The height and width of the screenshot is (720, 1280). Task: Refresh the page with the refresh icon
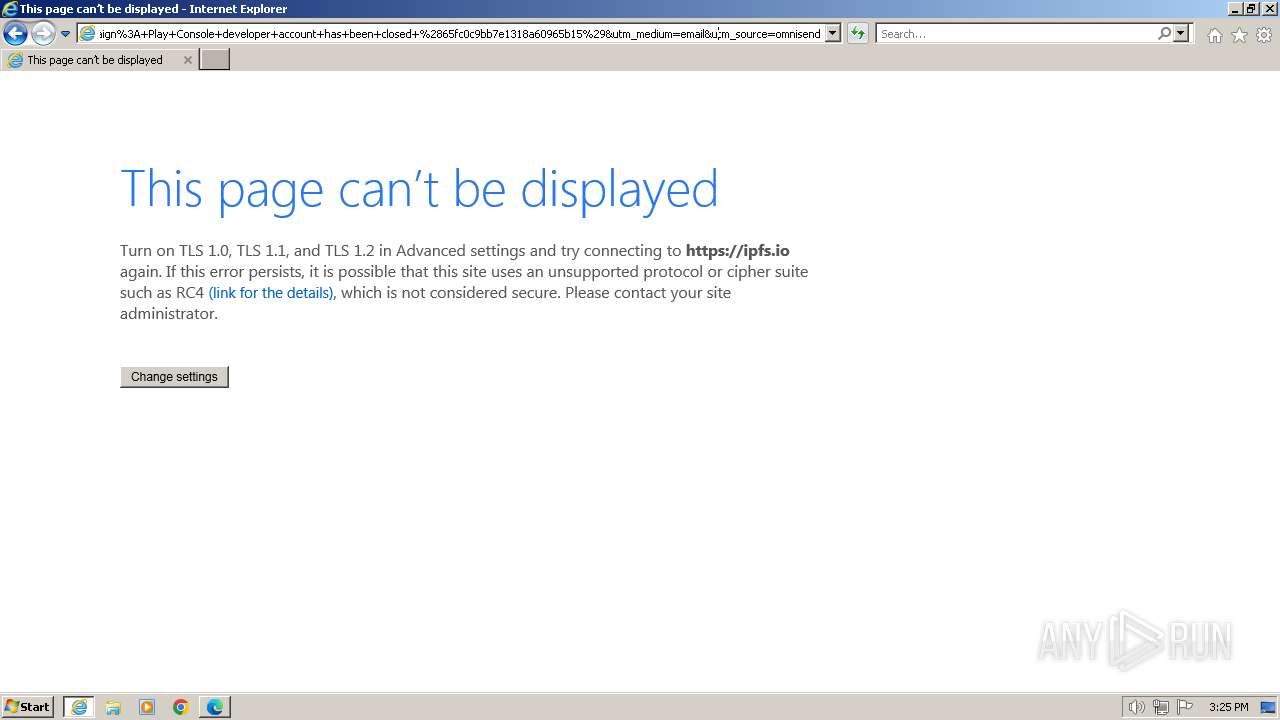coord(857,34)
